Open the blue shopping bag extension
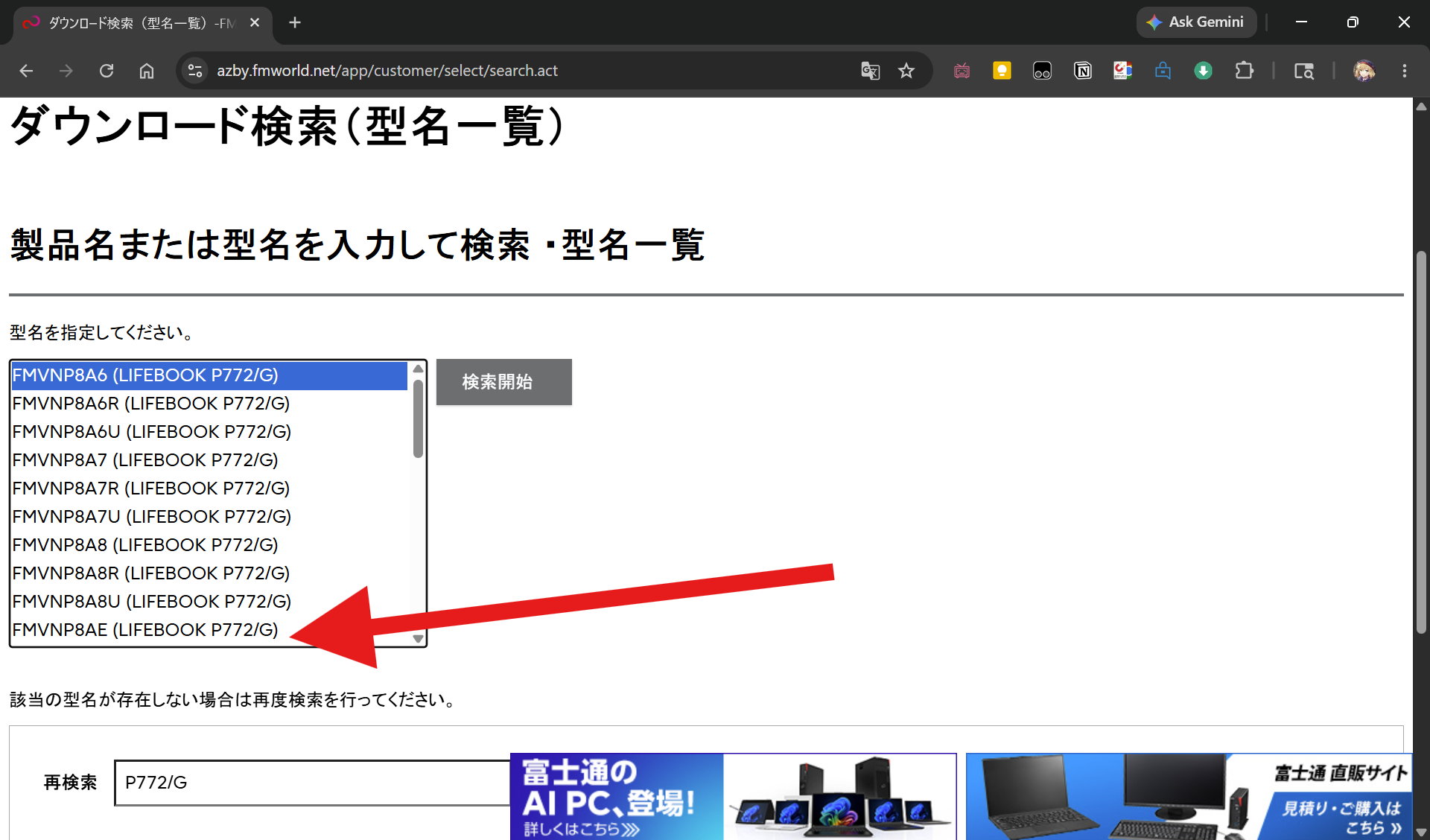The image size is (1430, 840). (1163, 71)
